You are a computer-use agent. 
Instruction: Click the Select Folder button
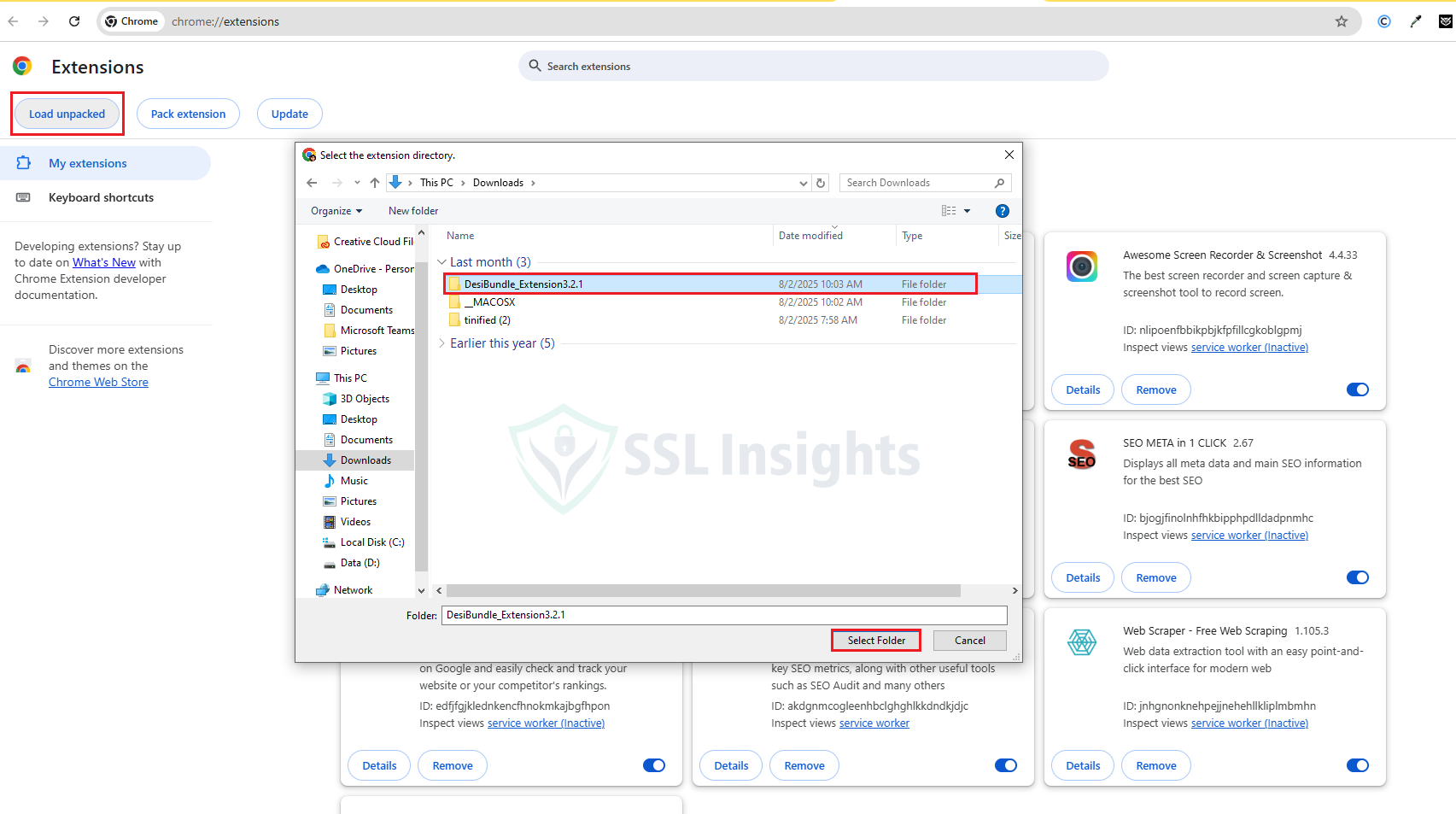coord(876,641)
